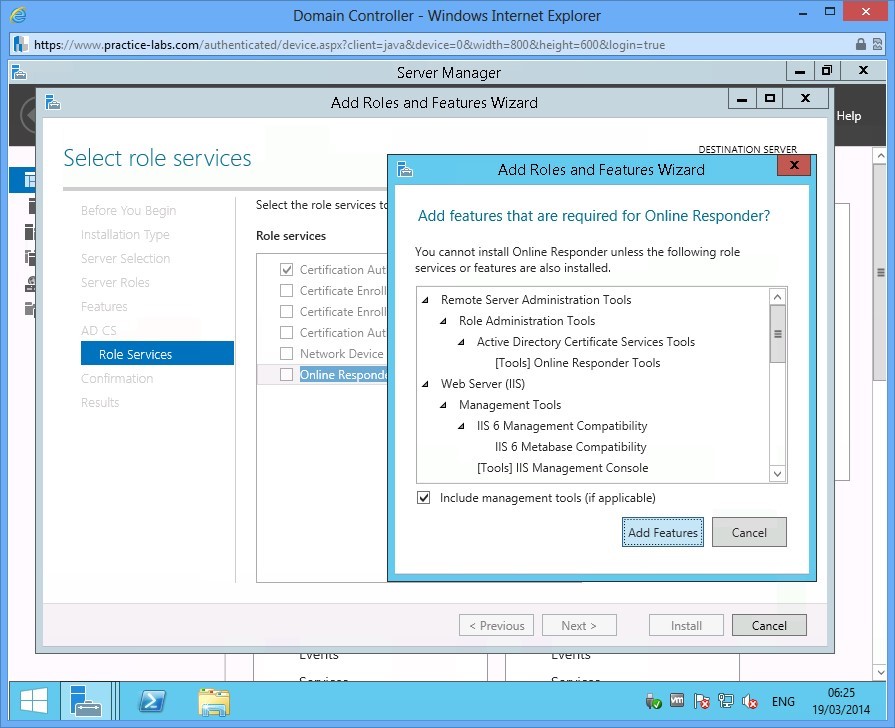Open File Explorer from the taskbar

pos(214,701)
